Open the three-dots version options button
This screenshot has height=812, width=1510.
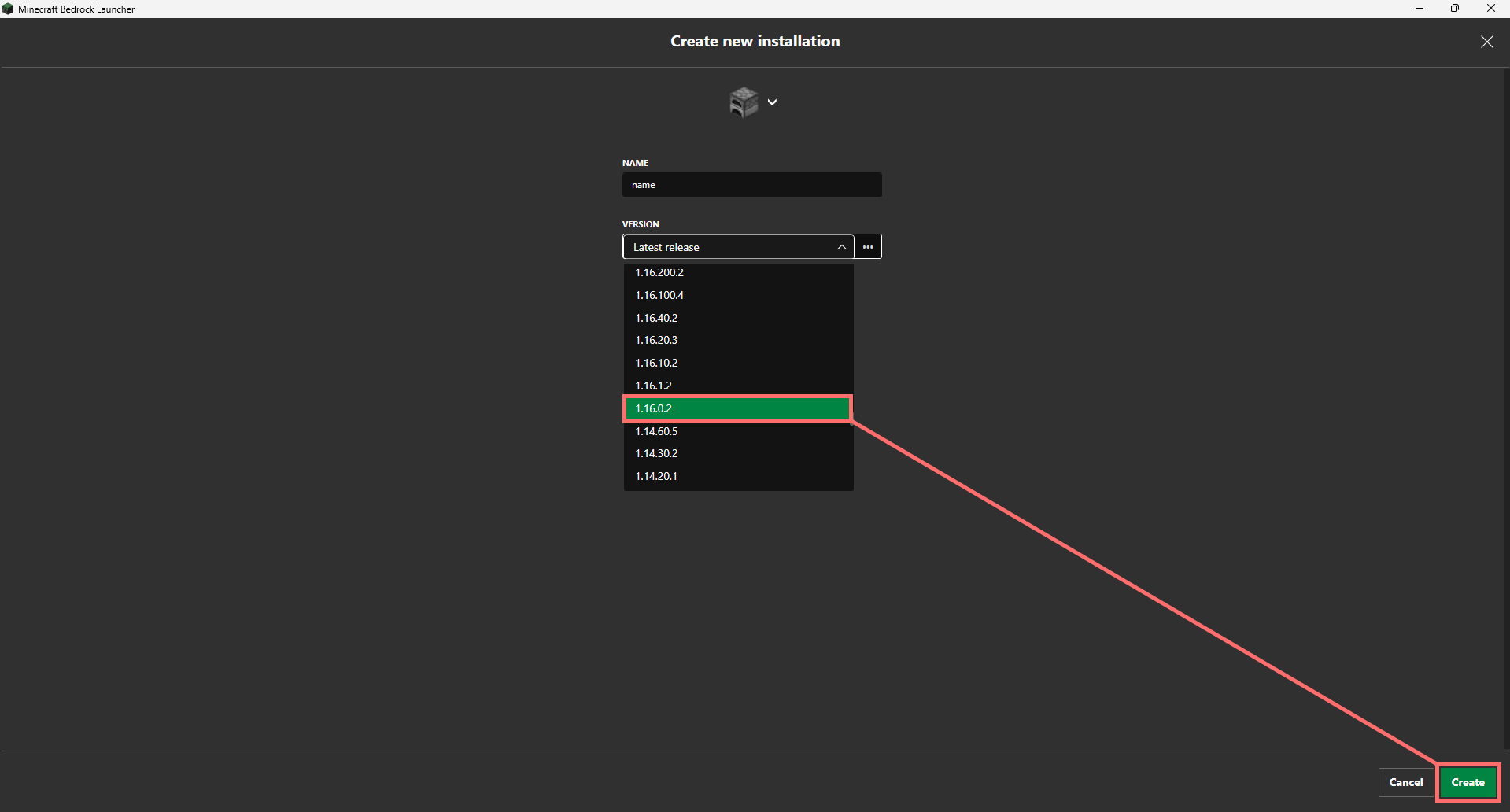(867, 247)
